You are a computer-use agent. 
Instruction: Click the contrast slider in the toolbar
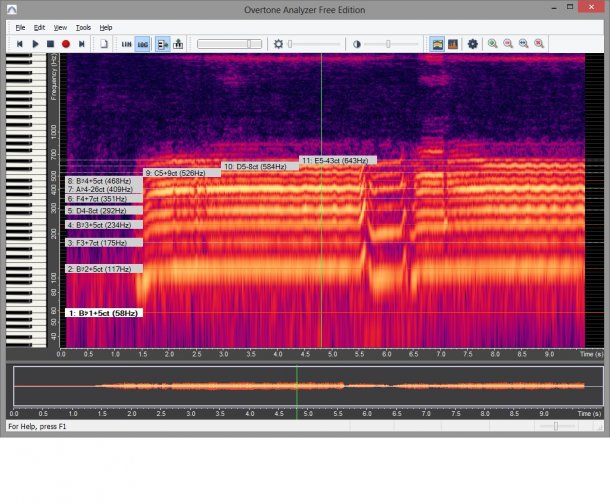tap(388, 44)
